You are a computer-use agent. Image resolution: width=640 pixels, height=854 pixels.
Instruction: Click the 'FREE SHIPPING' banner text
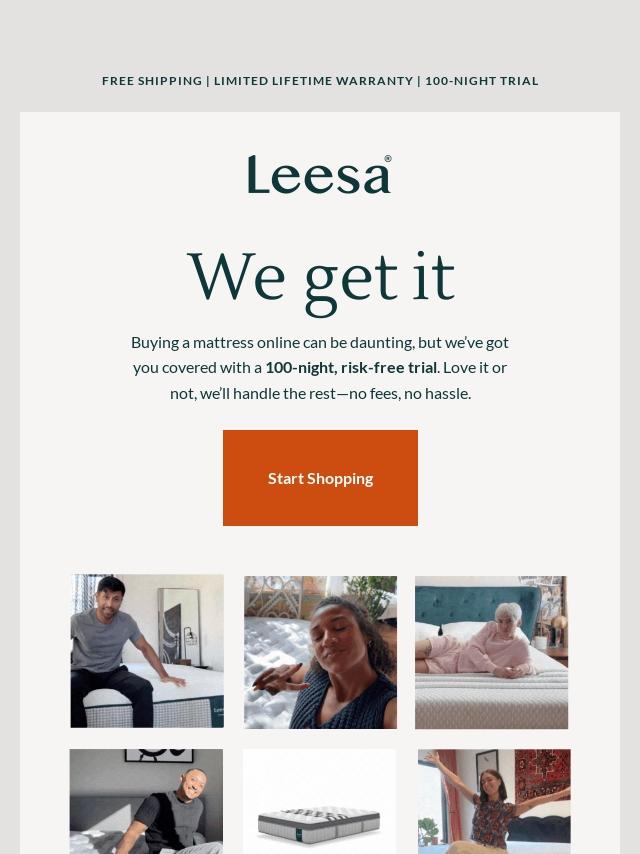(152, 81)
